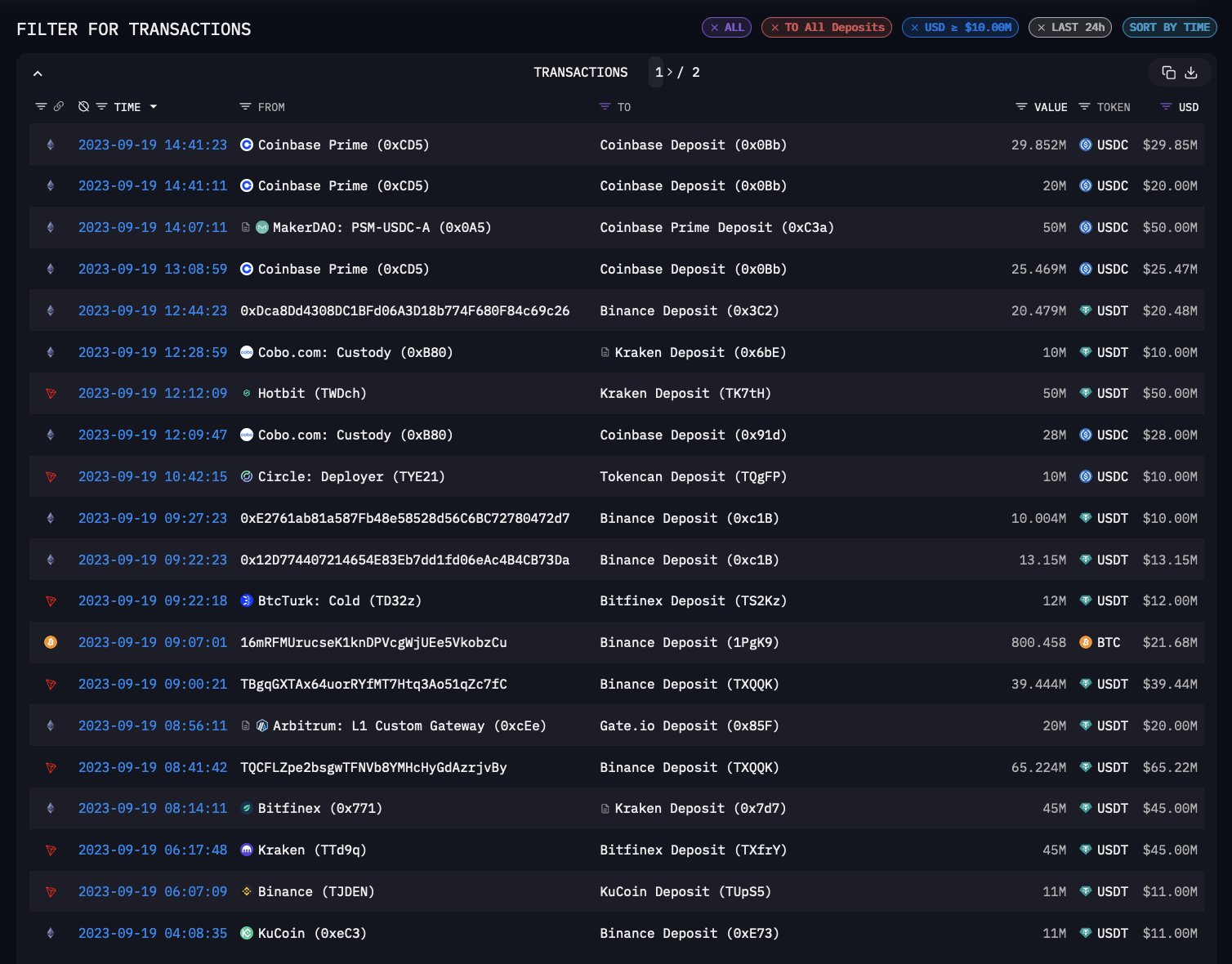Copy the transactions table with the copy icon

coord(1168,73)
